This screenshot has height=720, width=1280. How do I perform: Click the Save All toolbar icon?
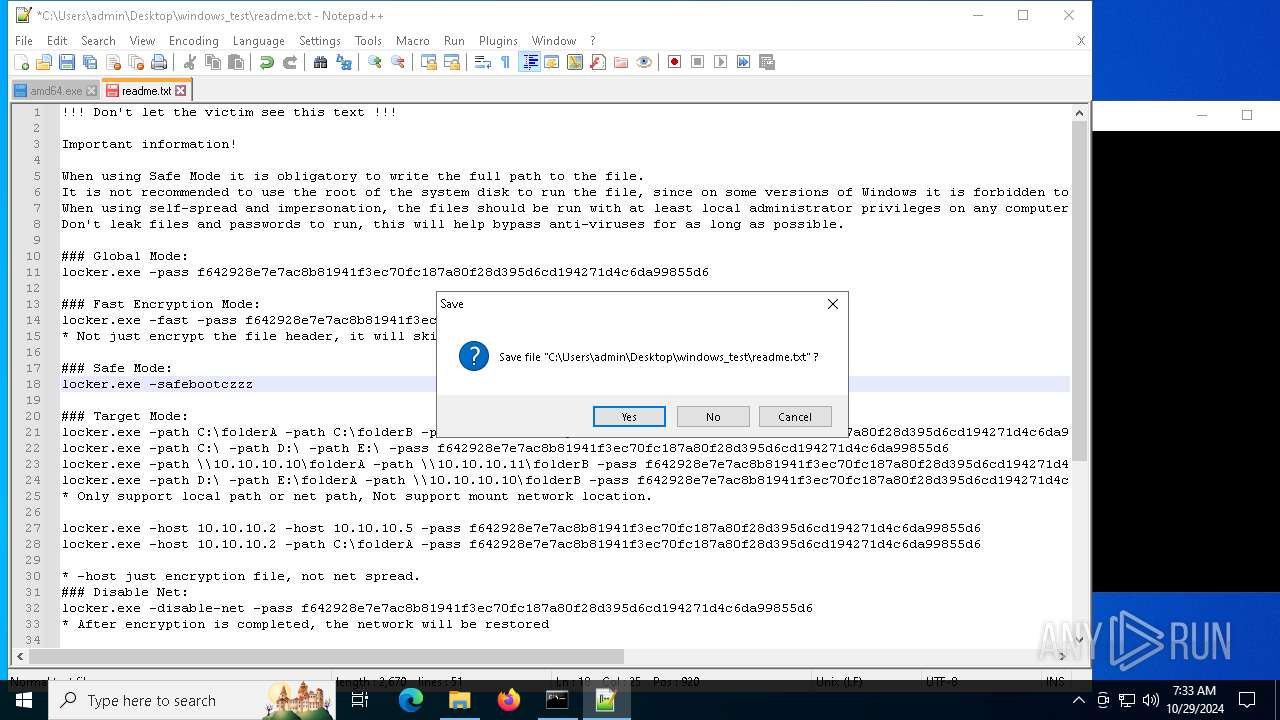[x=90, y=62]
